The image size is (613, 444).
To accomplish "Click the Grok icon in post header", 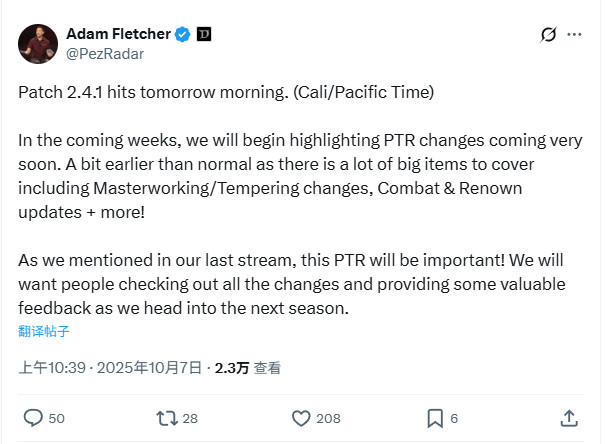I will point(547,35).
